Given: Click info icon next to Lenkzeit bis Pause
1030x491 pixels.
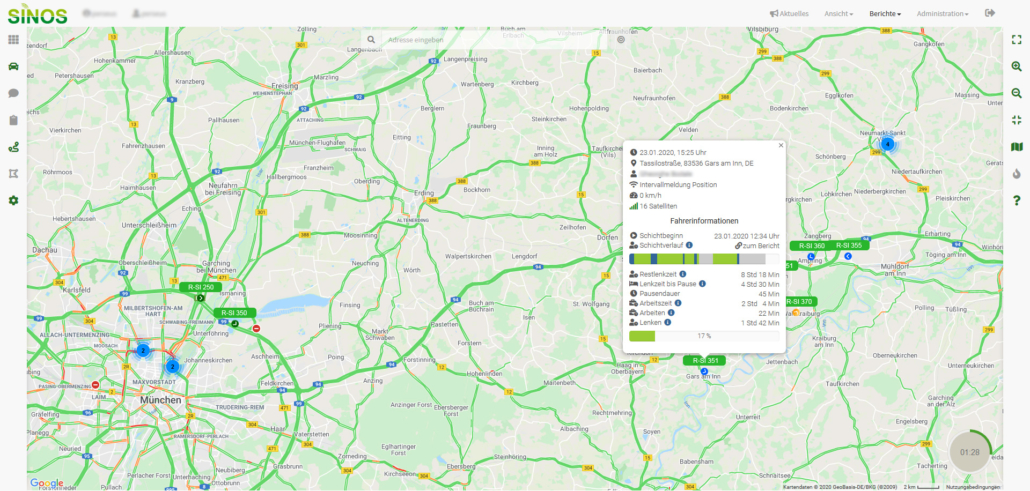Looking at the screenshot, I should pyautogui.click(x=702, y=283).
